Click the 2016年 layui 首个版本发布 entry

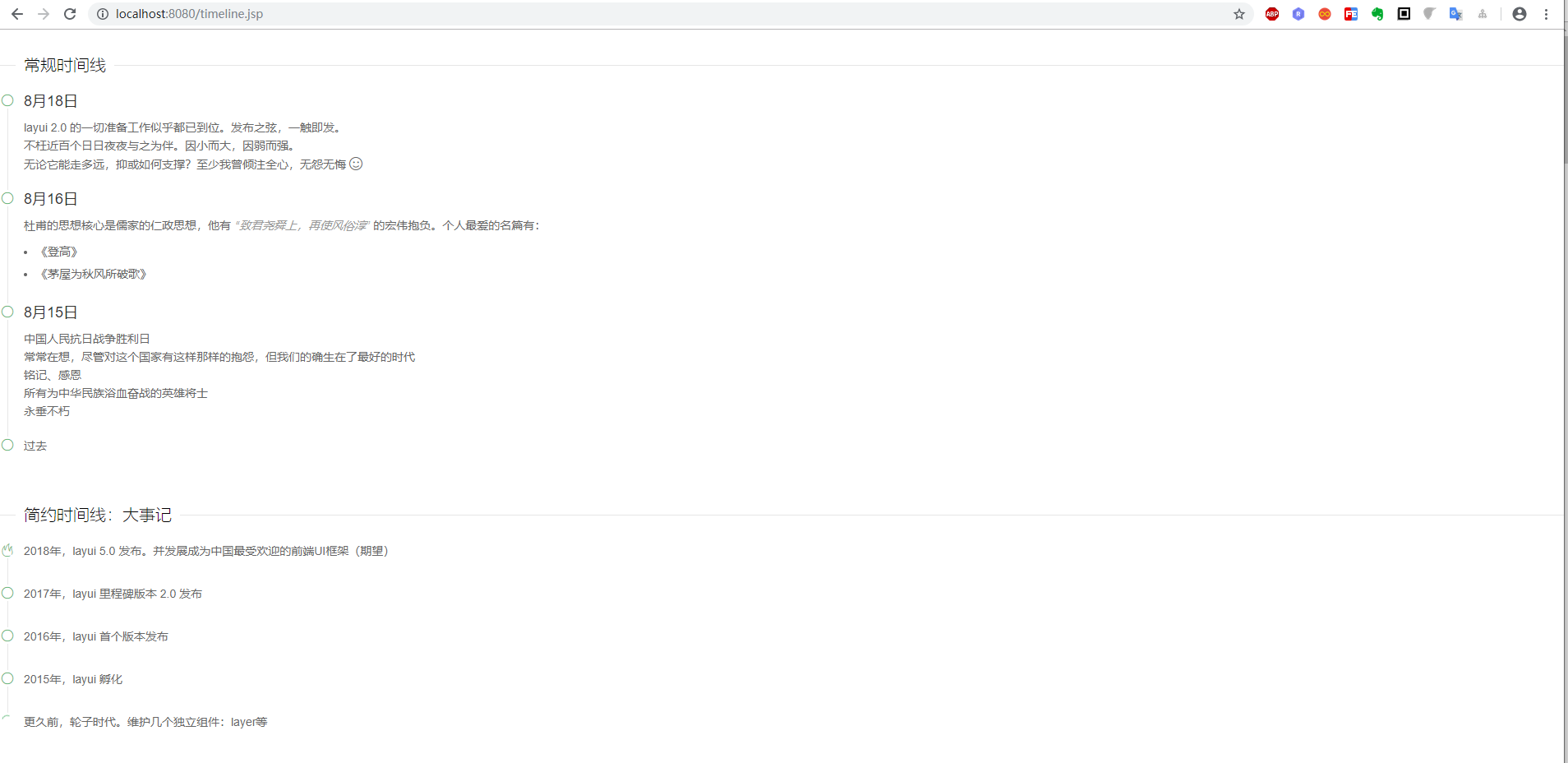pyautogui.click(x=96, y=636)
